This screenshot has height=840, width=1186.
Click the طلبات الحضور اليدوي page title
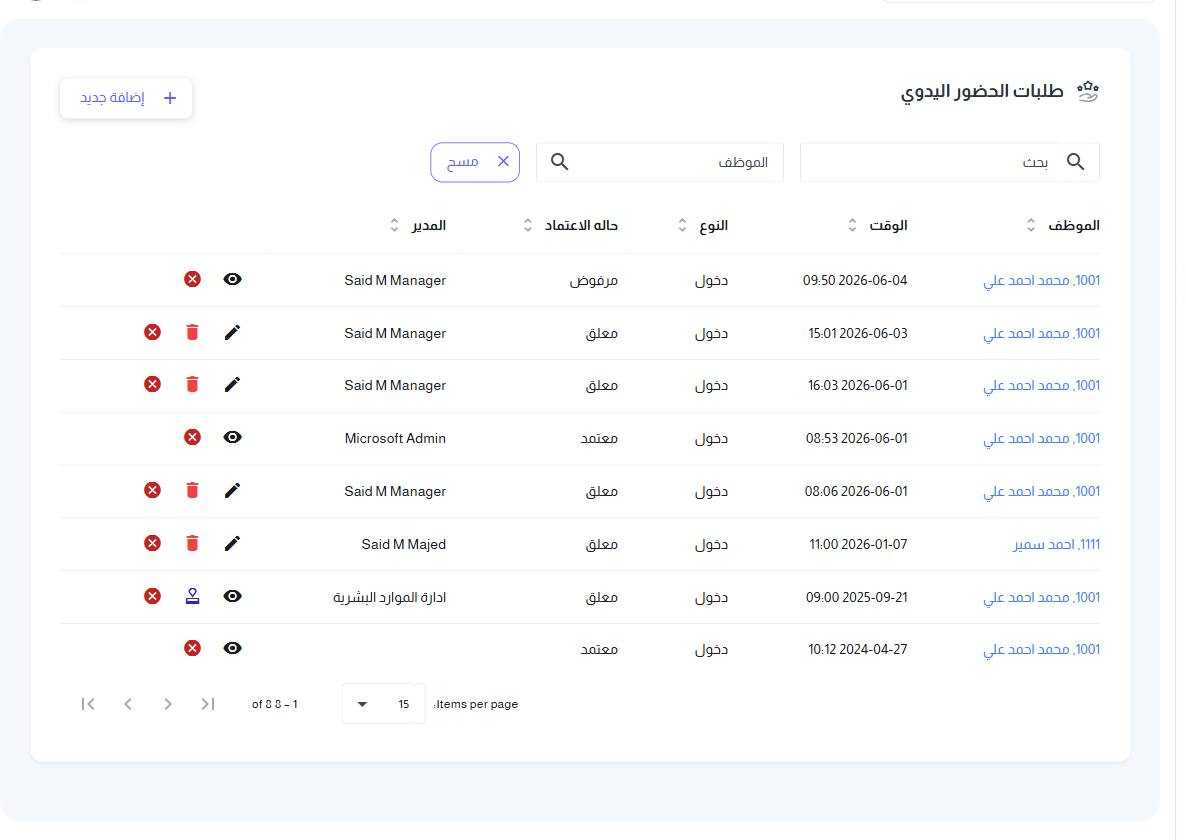982,91
